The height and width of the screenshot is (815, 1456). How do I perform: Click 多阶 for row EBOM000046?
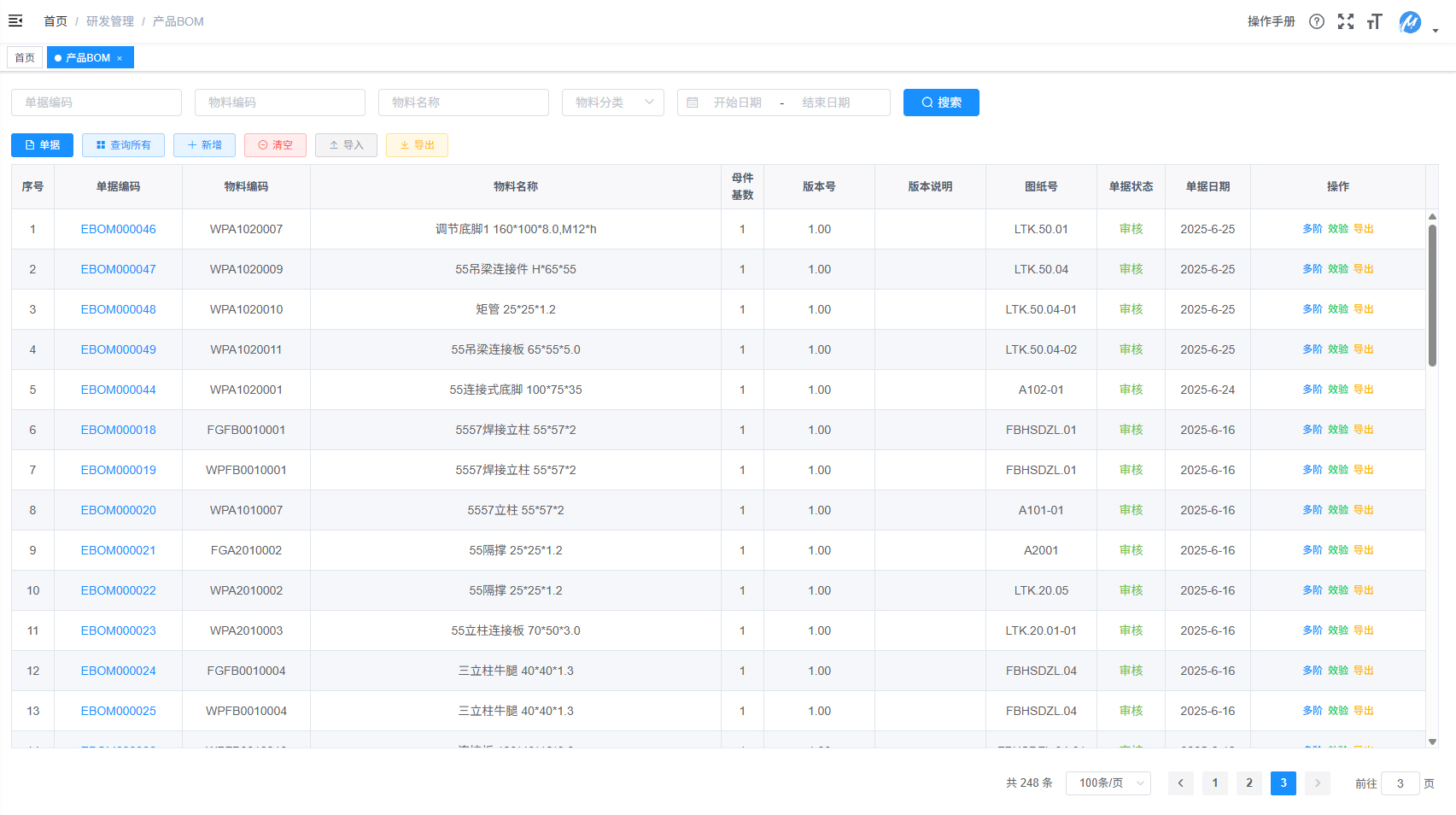coord(1313,229)
